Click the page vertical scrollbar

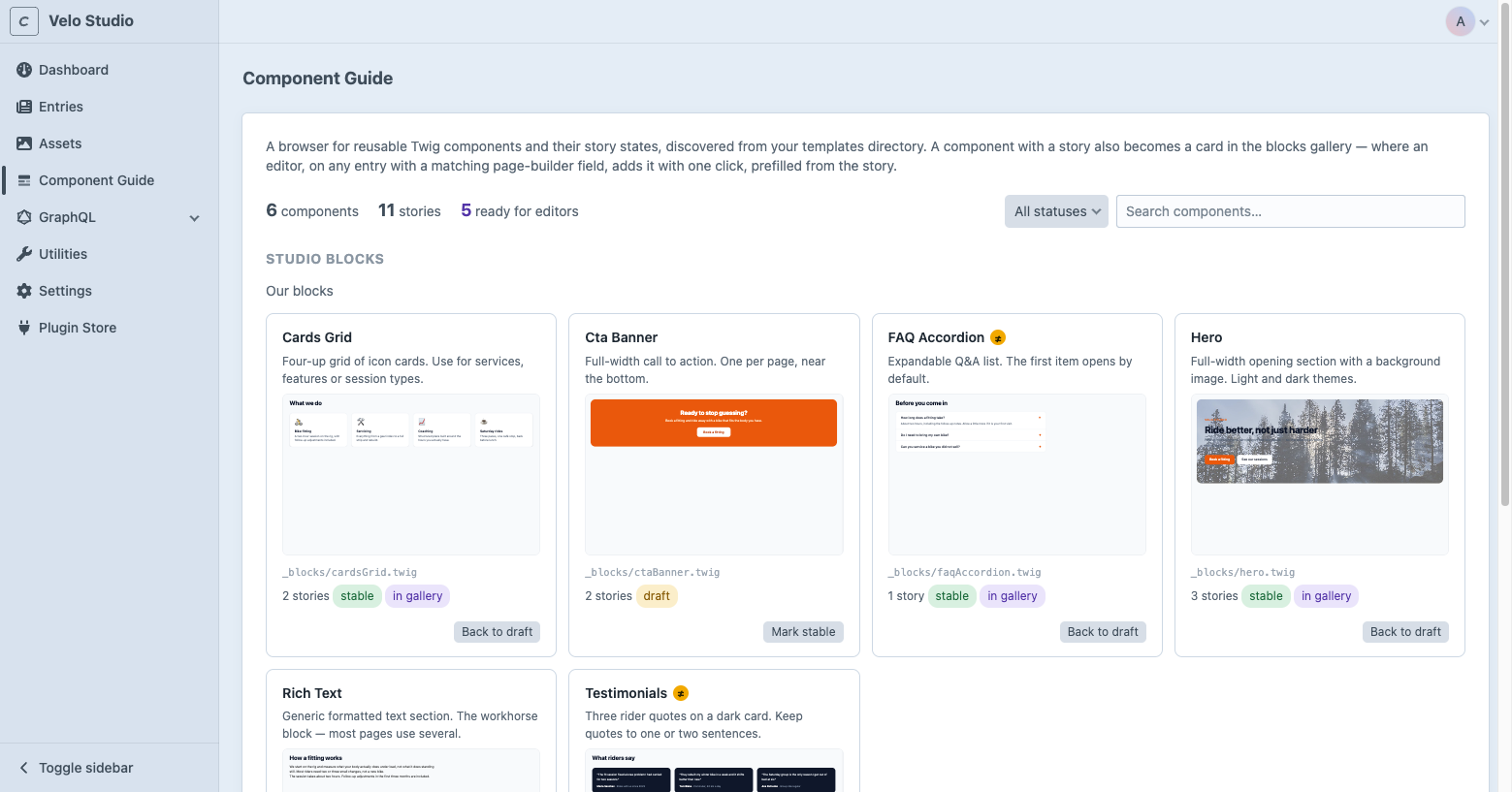pos(1505,252)
